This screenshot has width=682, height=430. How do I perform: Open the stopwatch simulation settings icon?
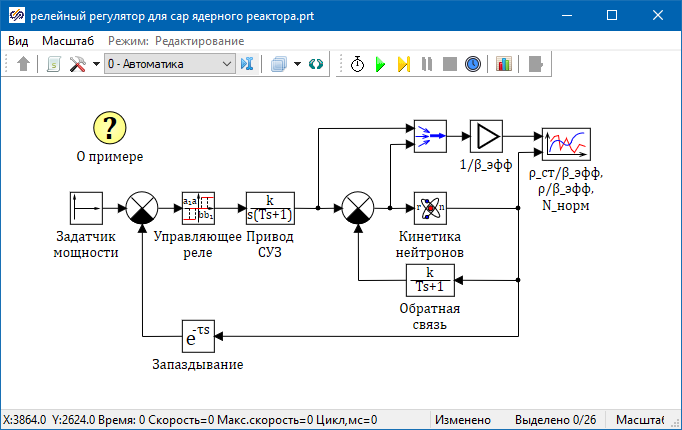pyautogui.click(x=358, y=64)
